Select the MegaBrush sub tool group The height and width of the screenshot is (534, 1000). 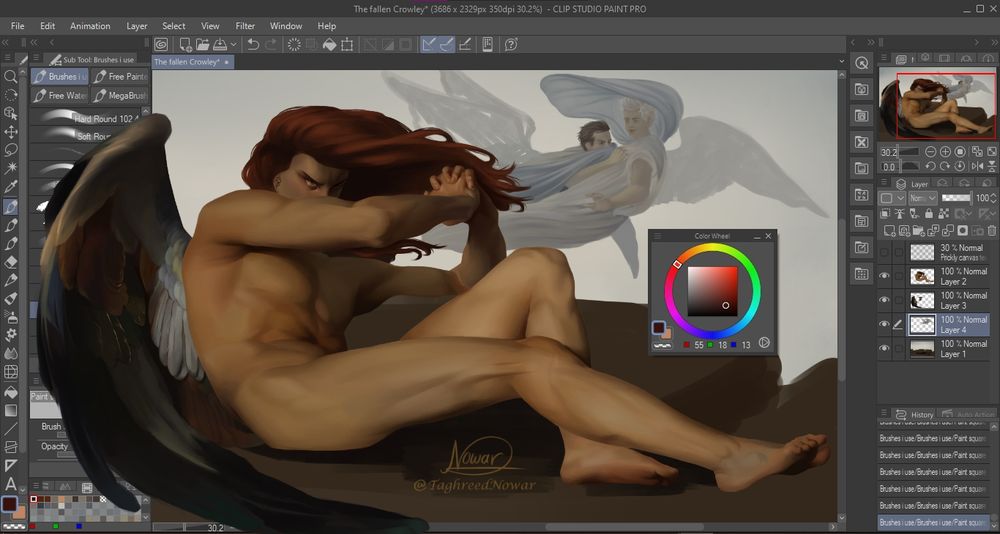[120, 96]
